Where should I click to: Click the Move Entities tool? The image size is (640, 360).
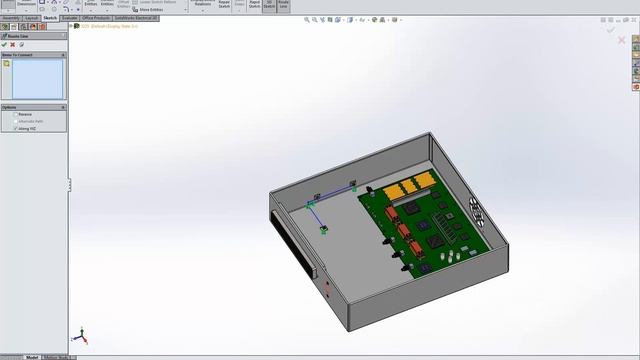(147, 9)
